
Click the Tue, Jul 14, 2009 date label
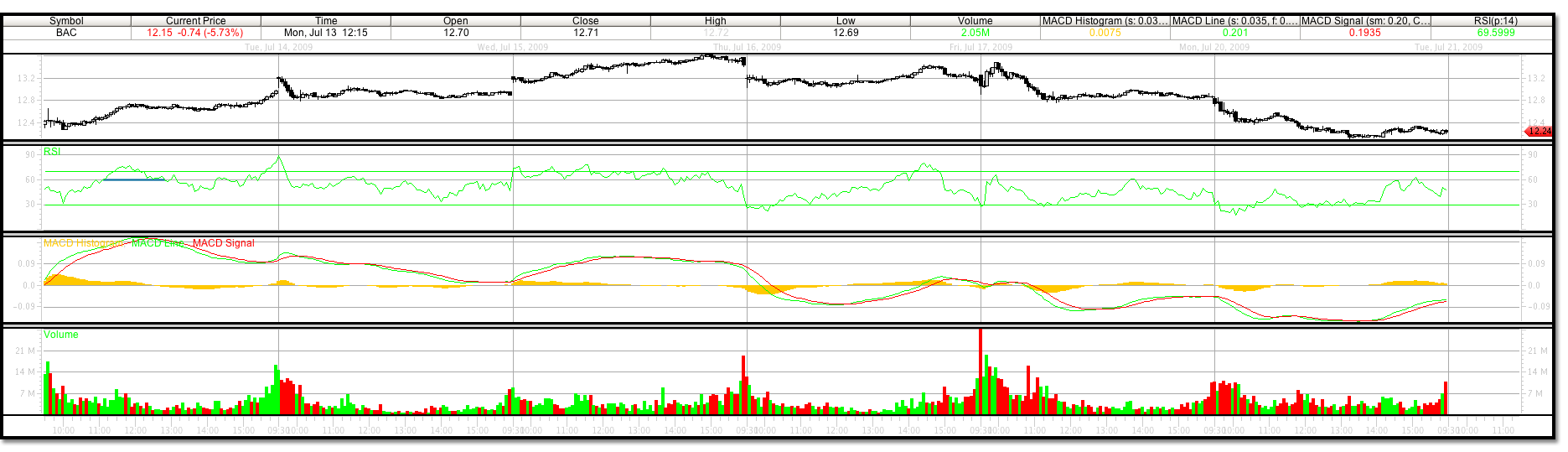(x=278, y=47)
